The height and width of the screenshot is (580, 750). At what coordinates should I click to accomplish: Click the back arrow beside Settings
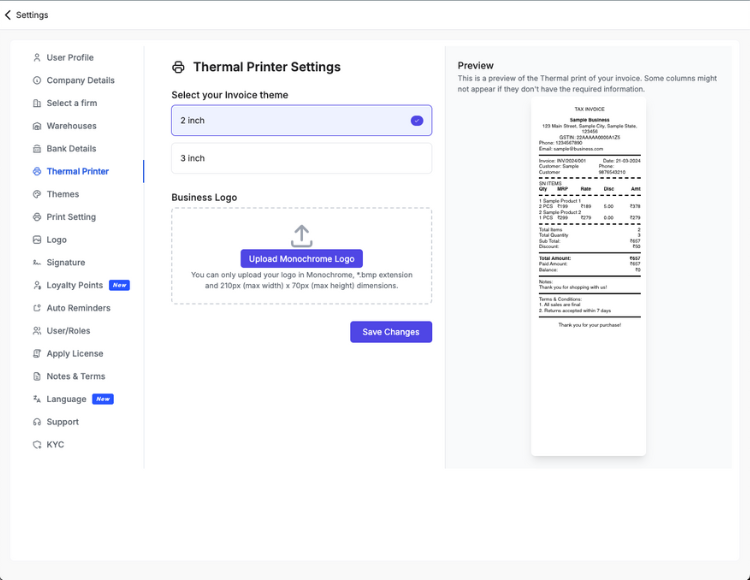(8, 15)
